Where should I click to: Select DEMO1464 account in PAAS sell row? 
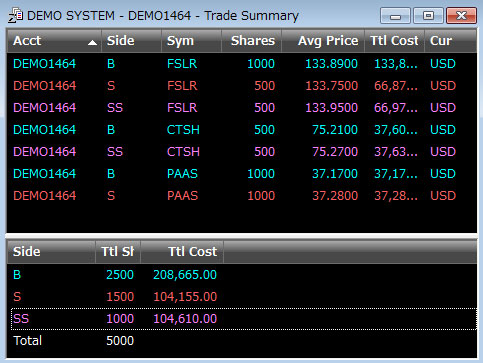pyautogui.click(x=45, y=196)
